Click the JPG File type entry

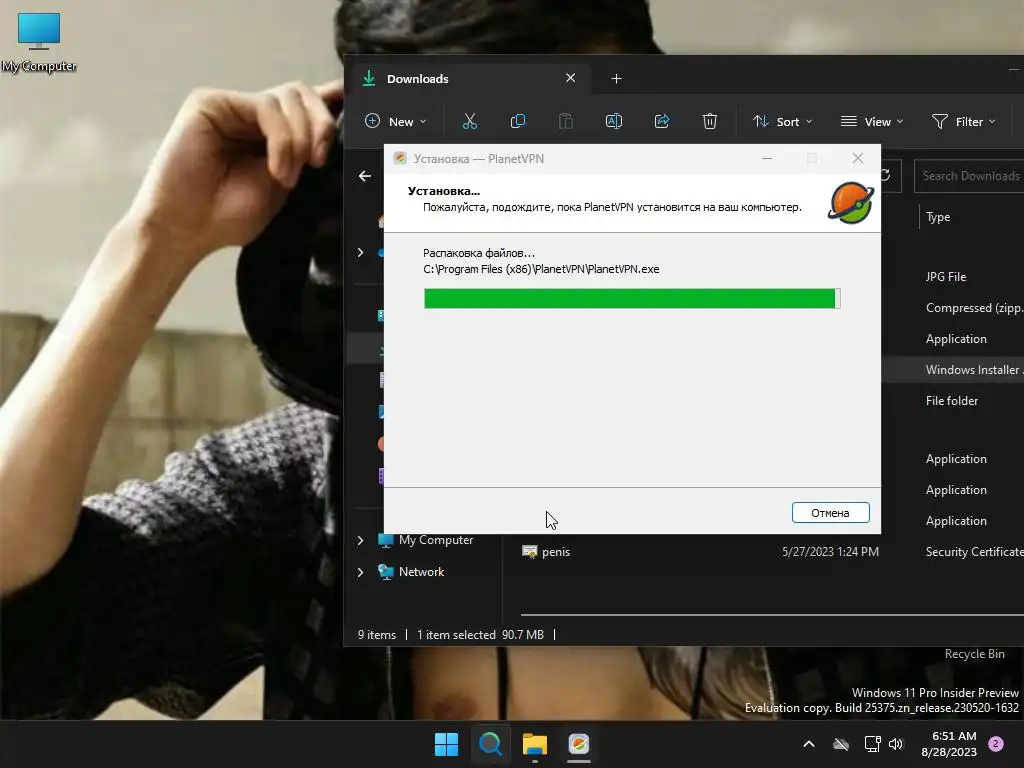pyautogui.click(x=946, y=277)
